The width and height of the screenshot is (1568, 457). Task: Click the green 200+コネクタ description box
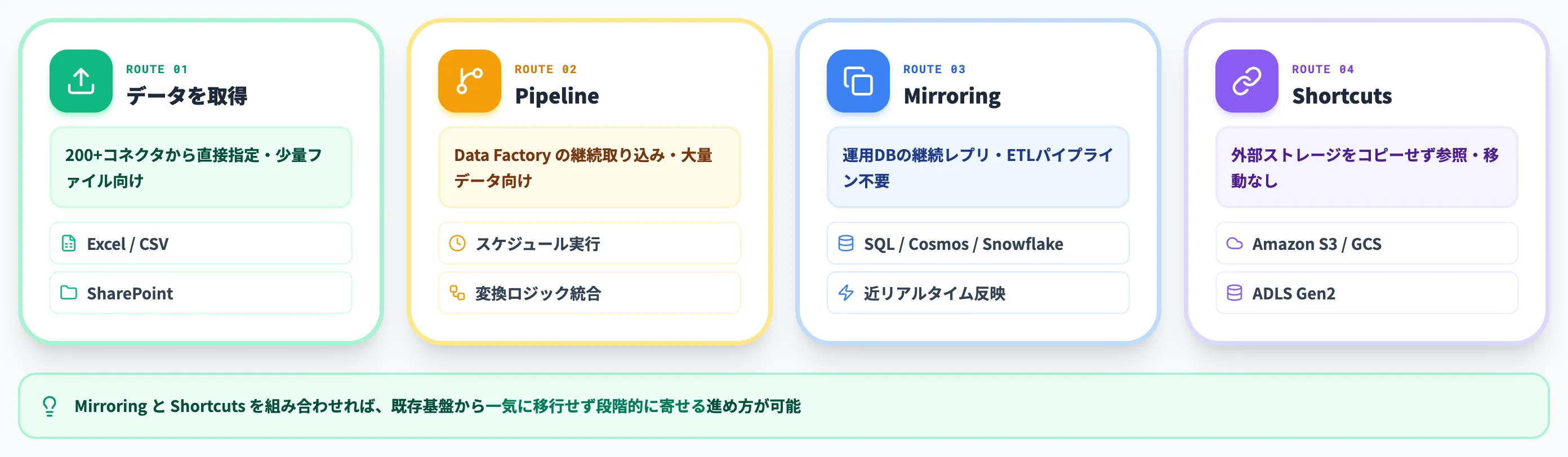coord(201,167)
